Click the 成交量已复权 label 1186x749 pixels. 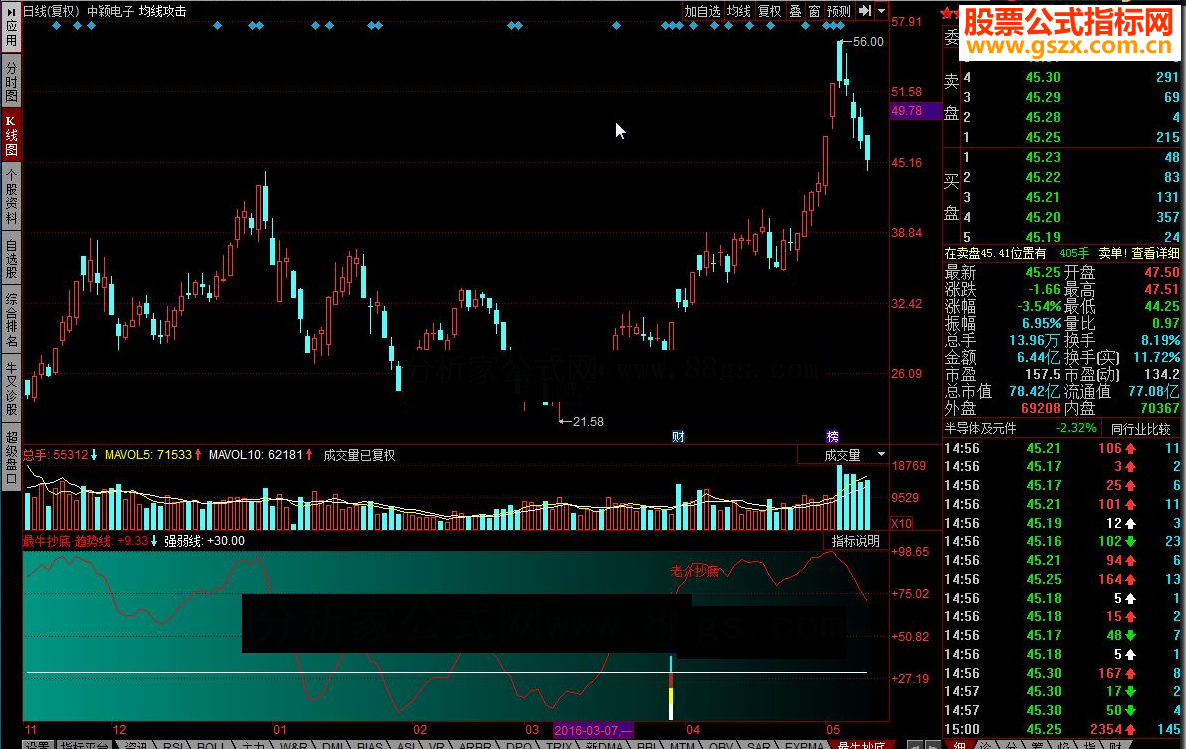click(x=359, y=455)
